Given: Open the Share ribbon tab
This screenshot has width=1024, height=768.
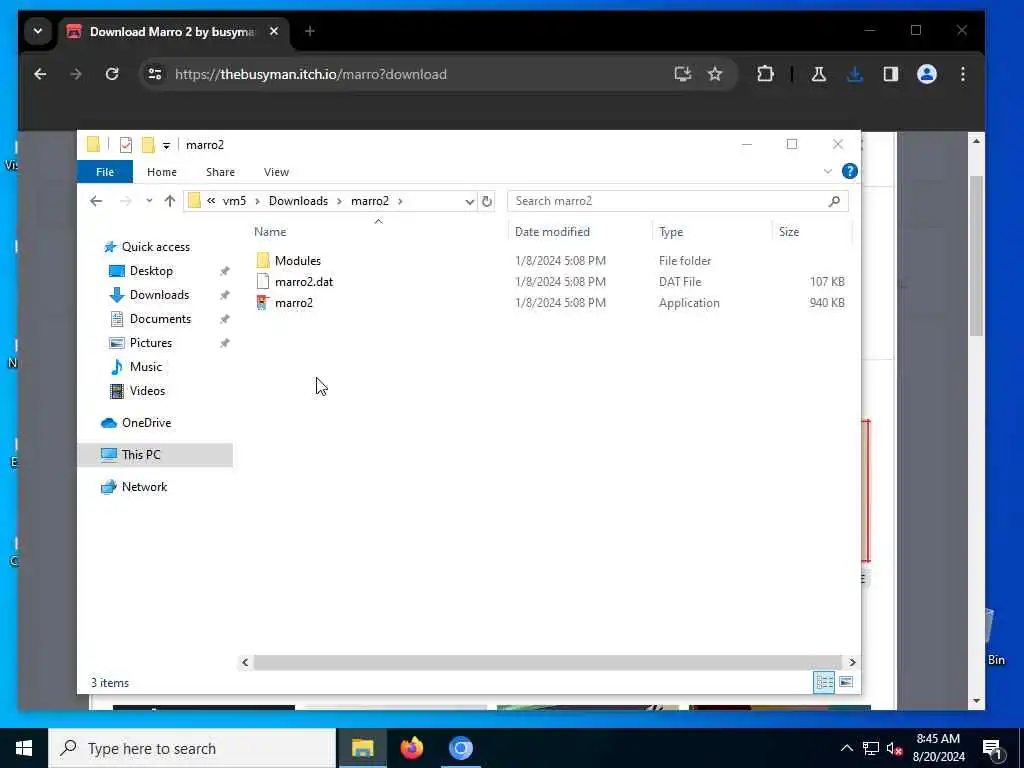Looking at the screenshot, I should [220, 172].
